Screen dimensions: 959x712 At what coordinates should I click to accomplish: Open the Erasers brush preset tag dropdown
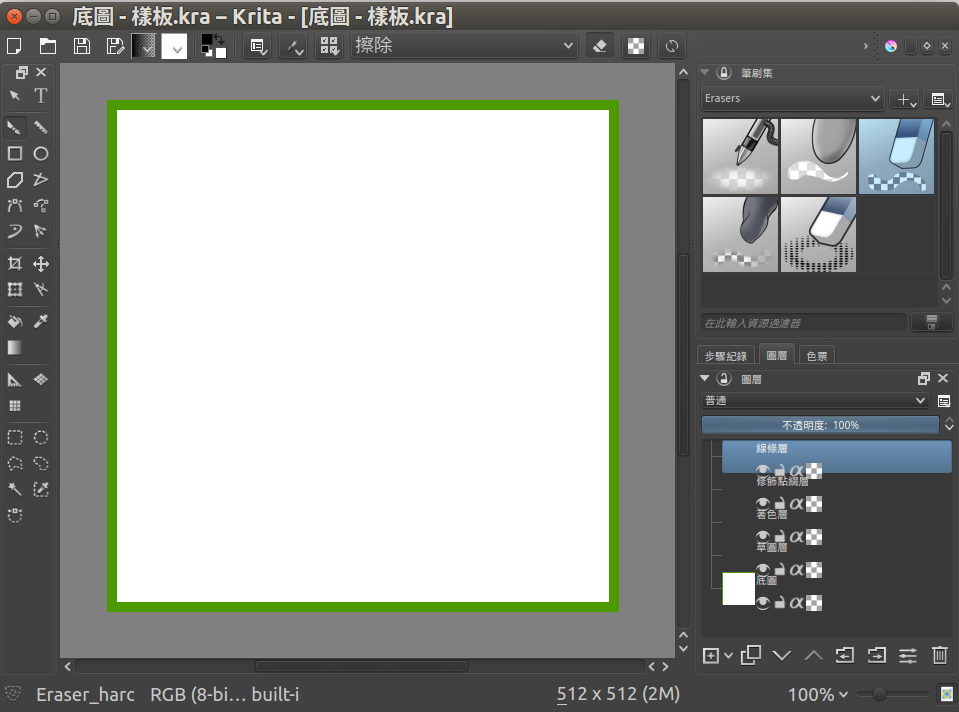[792, 99]
